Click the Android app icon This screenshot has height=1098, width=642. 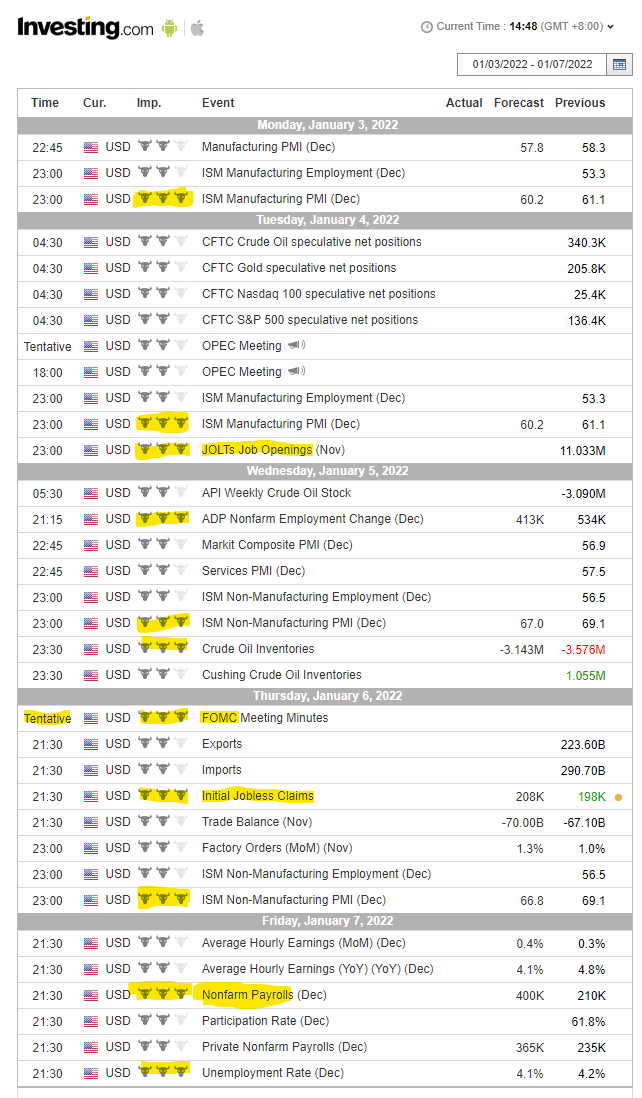169,28
